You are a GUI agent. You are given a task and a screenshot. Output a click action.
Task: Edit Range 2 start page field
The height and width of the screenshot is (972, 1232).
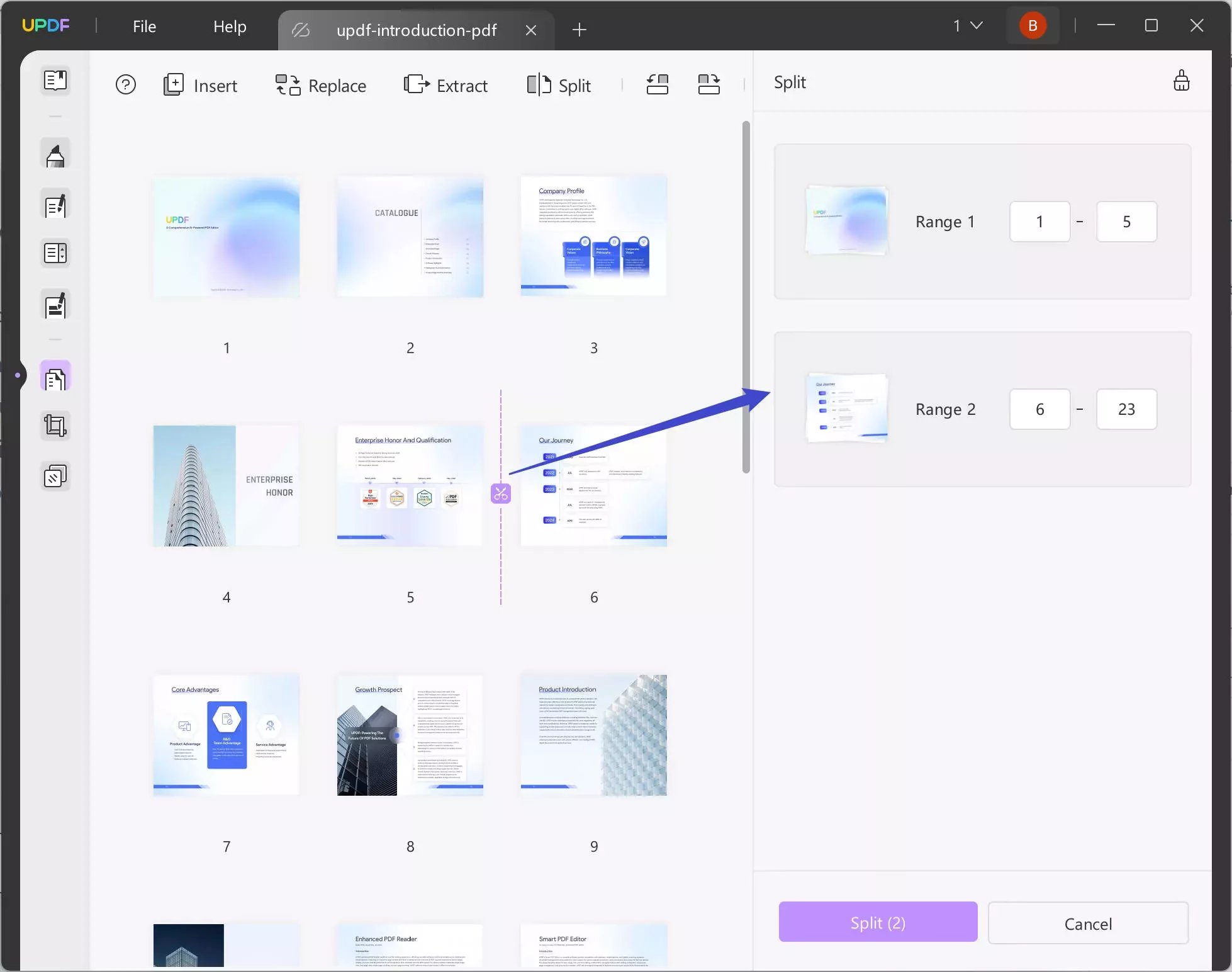1039,409
